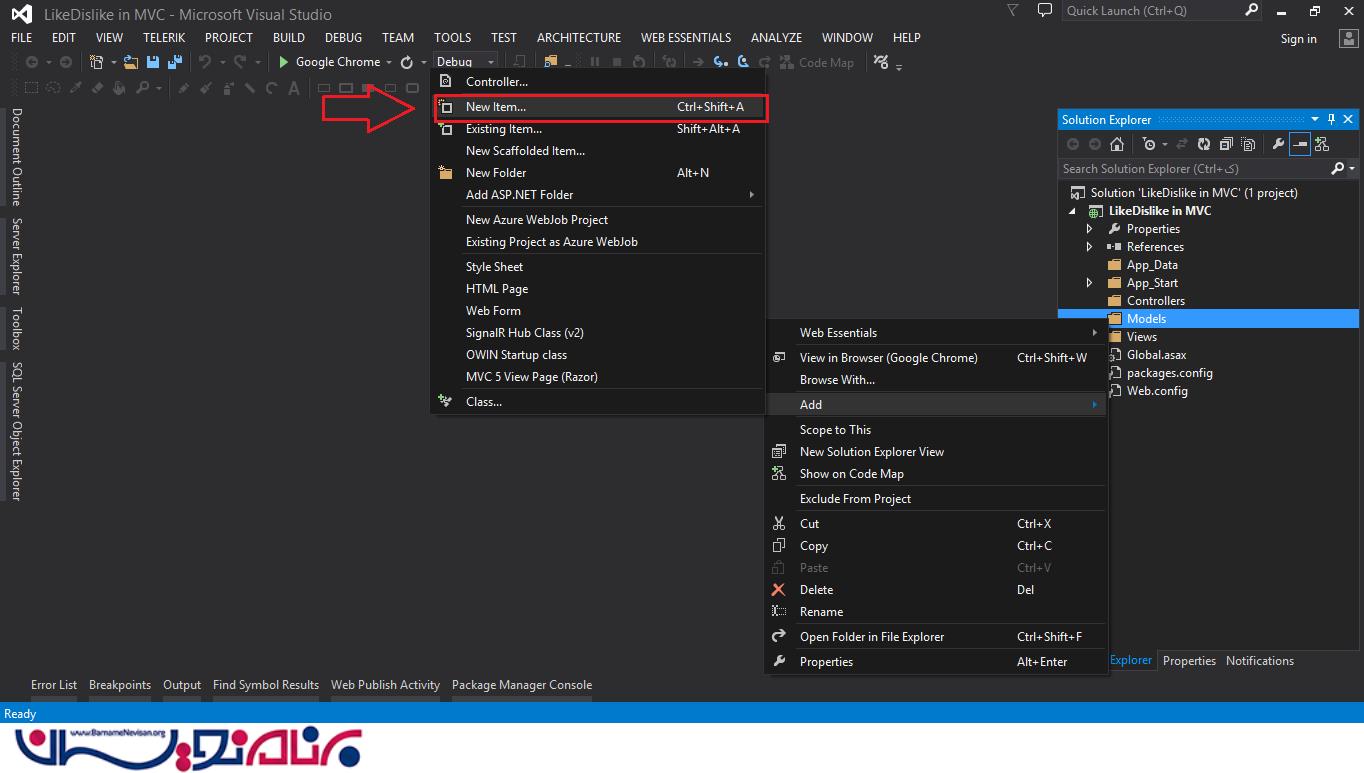Switch to the Package Manager Console tab
This screenshot has height=773, width=1364.
521,685
